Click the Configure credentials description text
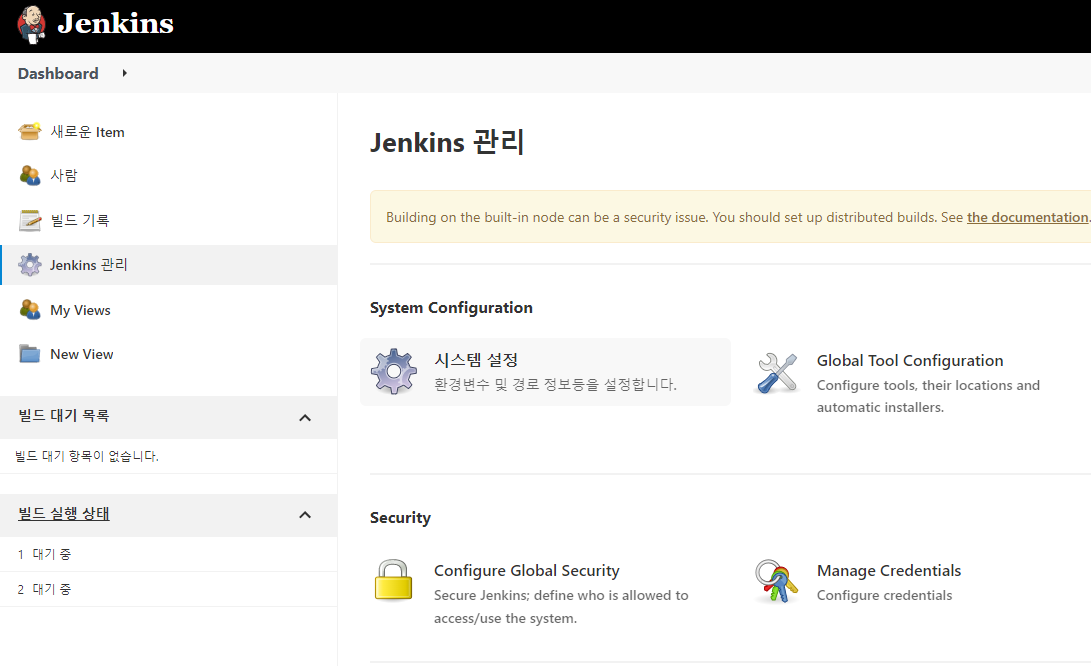The image size is (1091, 666). click(884, 595)
